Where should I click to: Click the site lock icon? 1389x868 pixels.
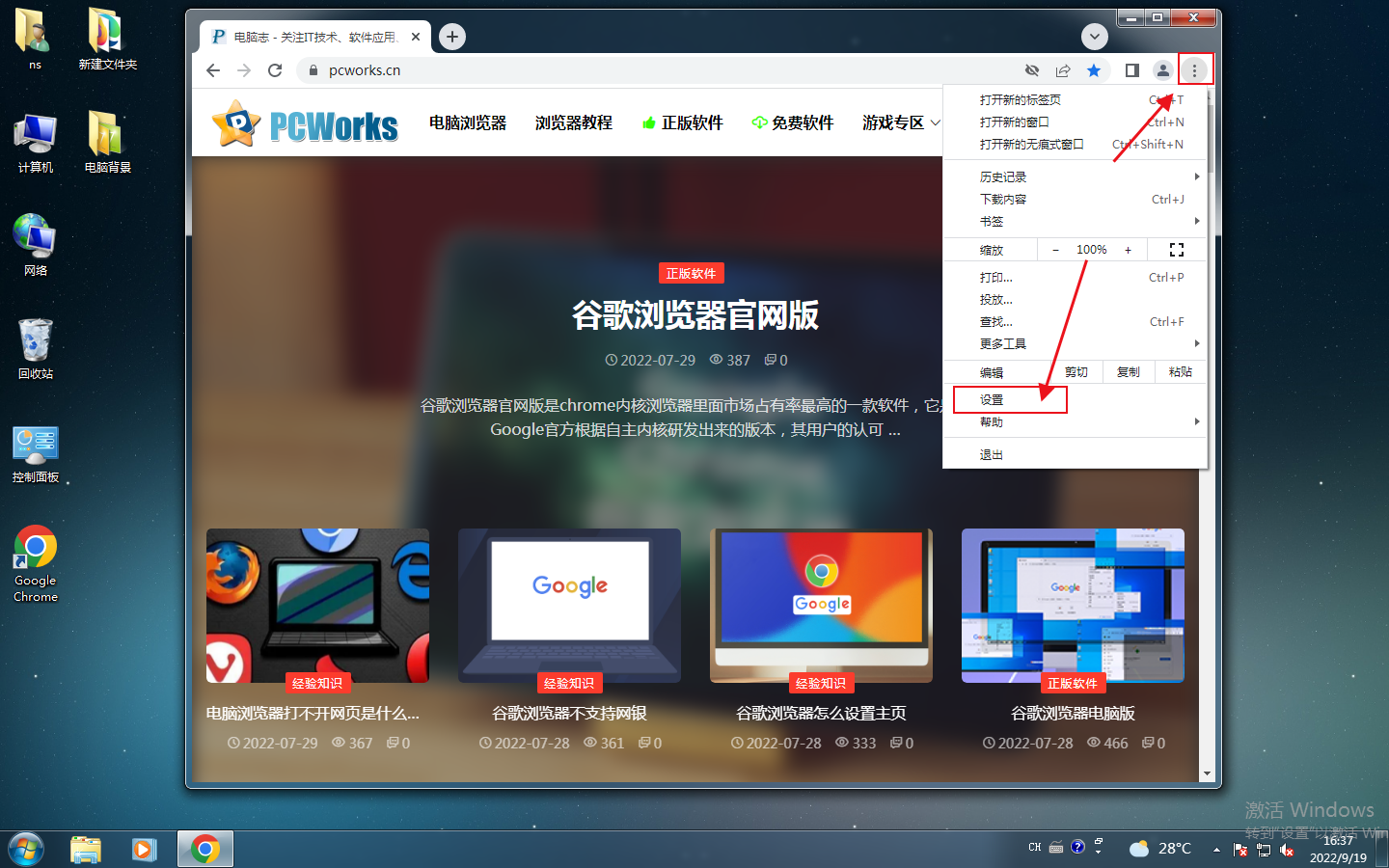click(x=313, y=70)
